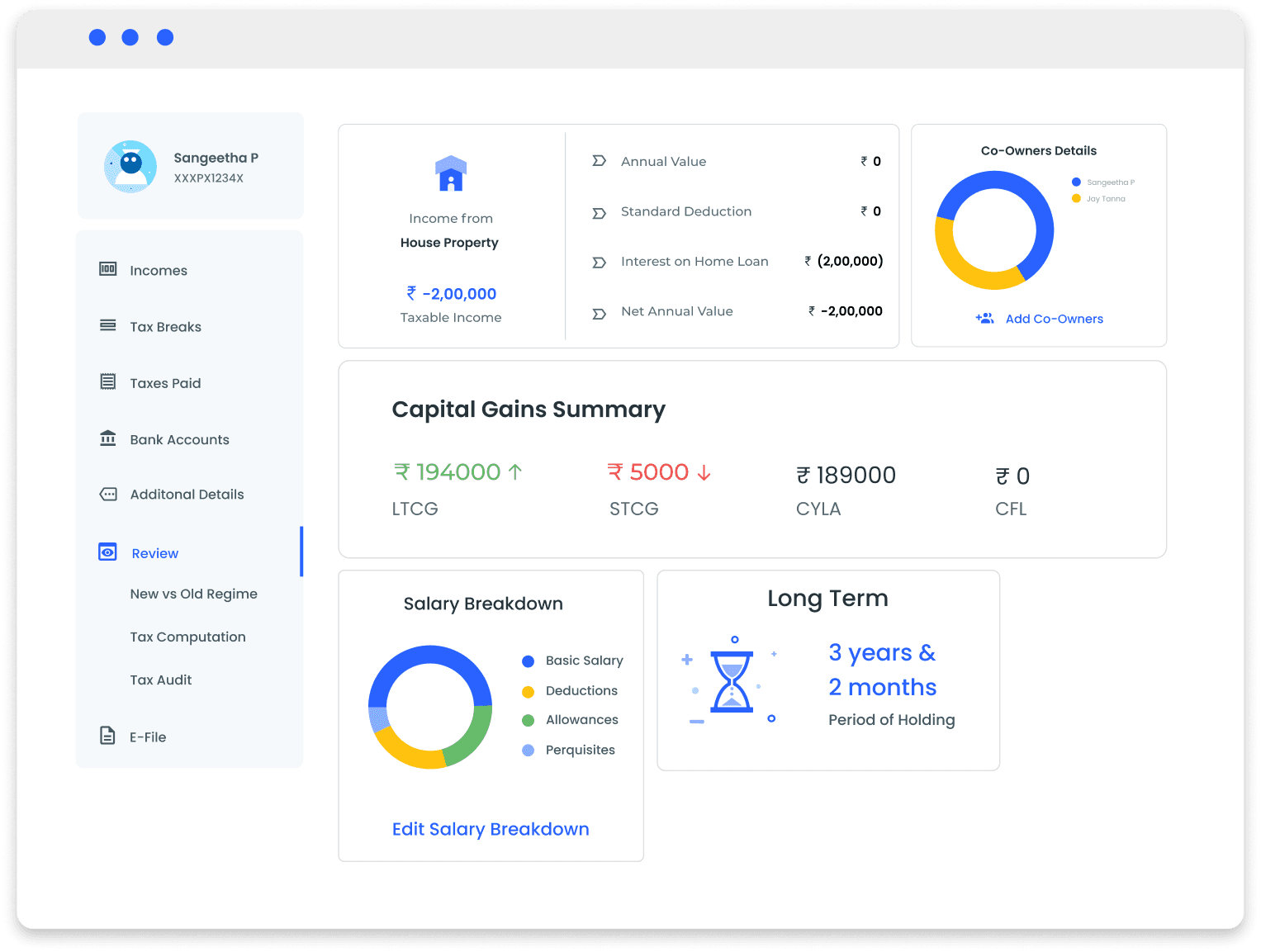1261x952 pixels.
Task: Click Edit Salary Breakdown link
Action: pyautogui.click(x=491, y=829)
